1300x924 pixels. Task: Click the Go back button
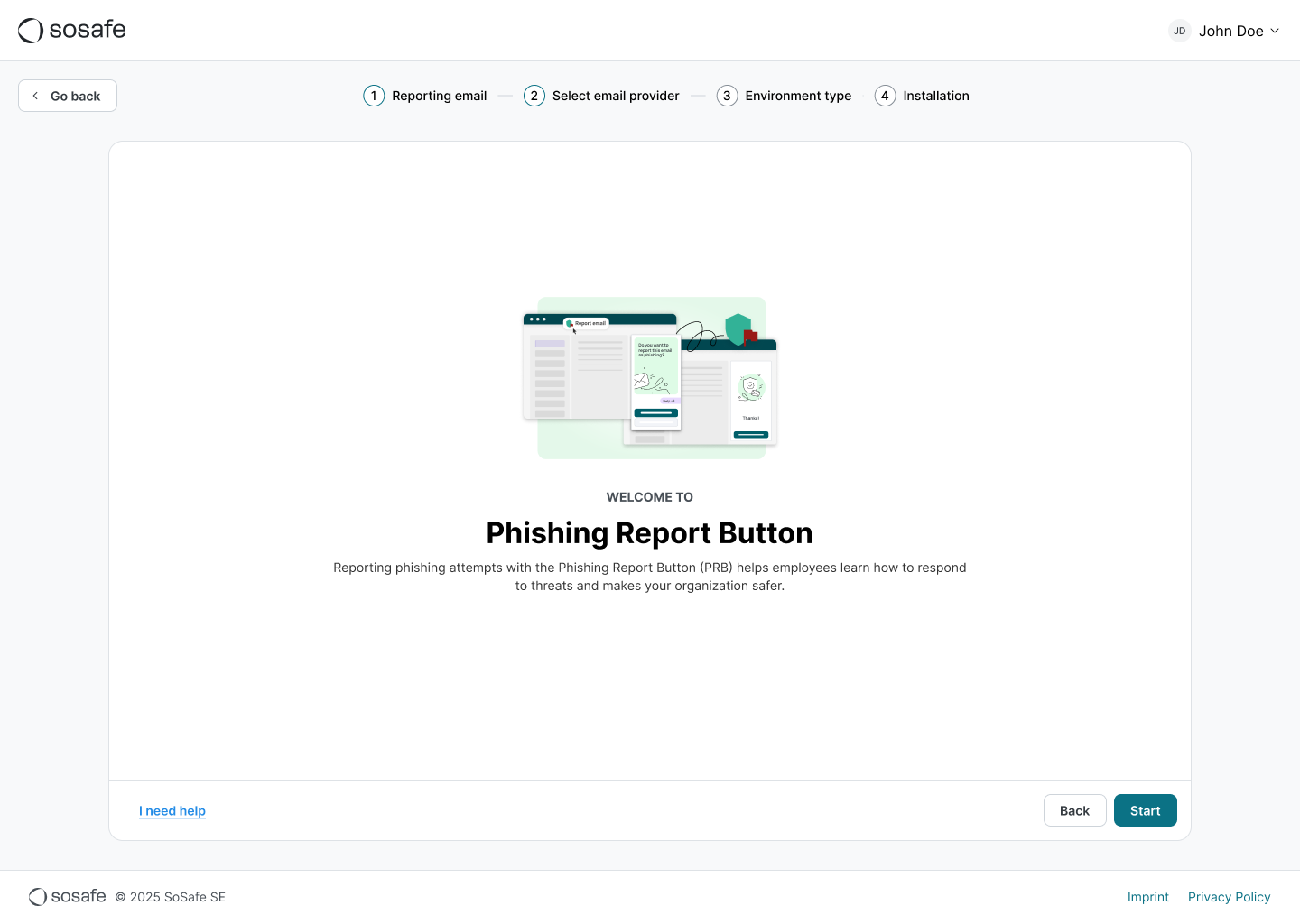pyautogui.click(x=68, y=96)
